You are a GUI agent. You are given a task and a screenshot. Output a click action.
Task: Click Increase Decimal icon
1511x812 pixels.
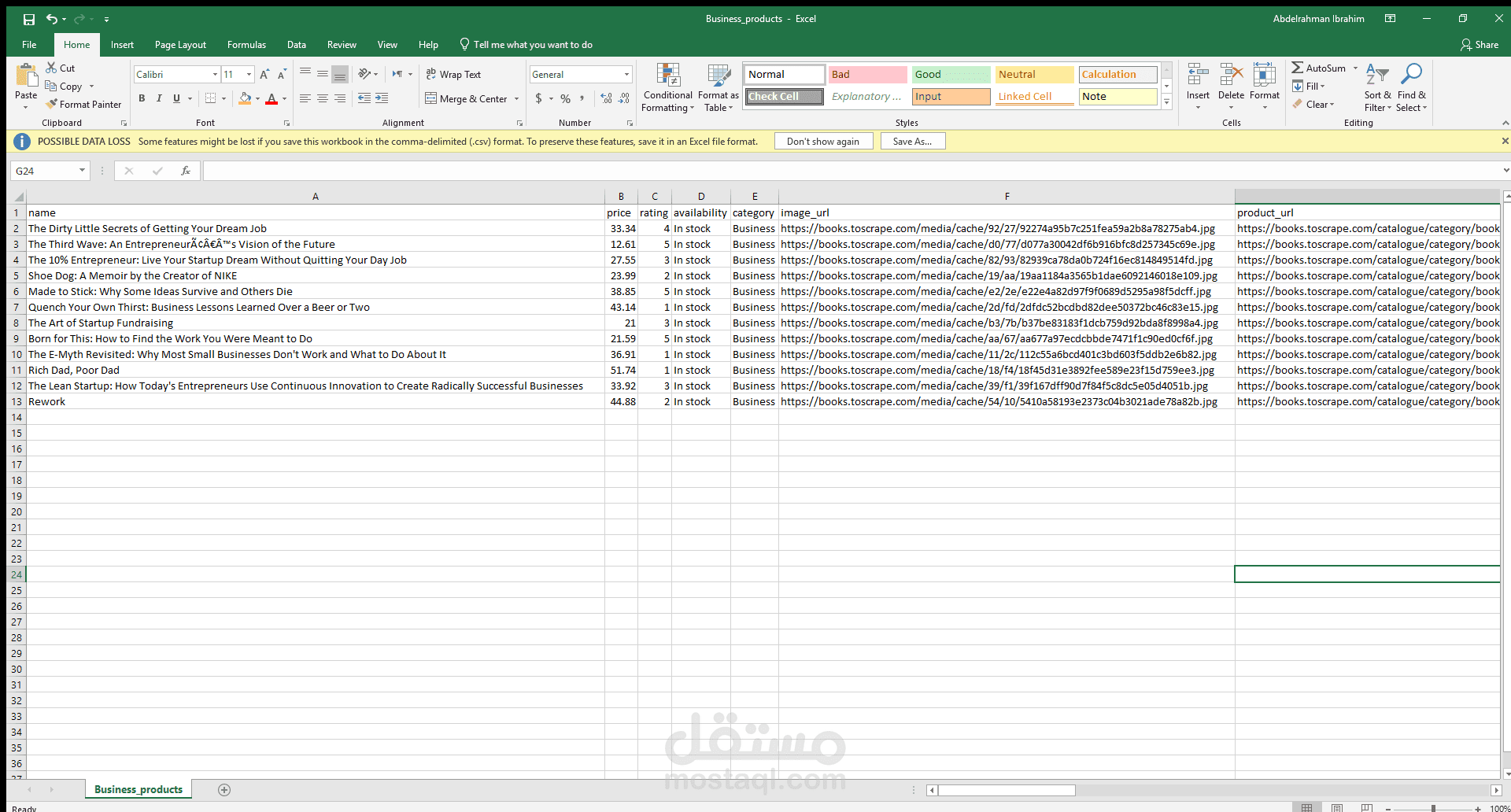[606, 98]
